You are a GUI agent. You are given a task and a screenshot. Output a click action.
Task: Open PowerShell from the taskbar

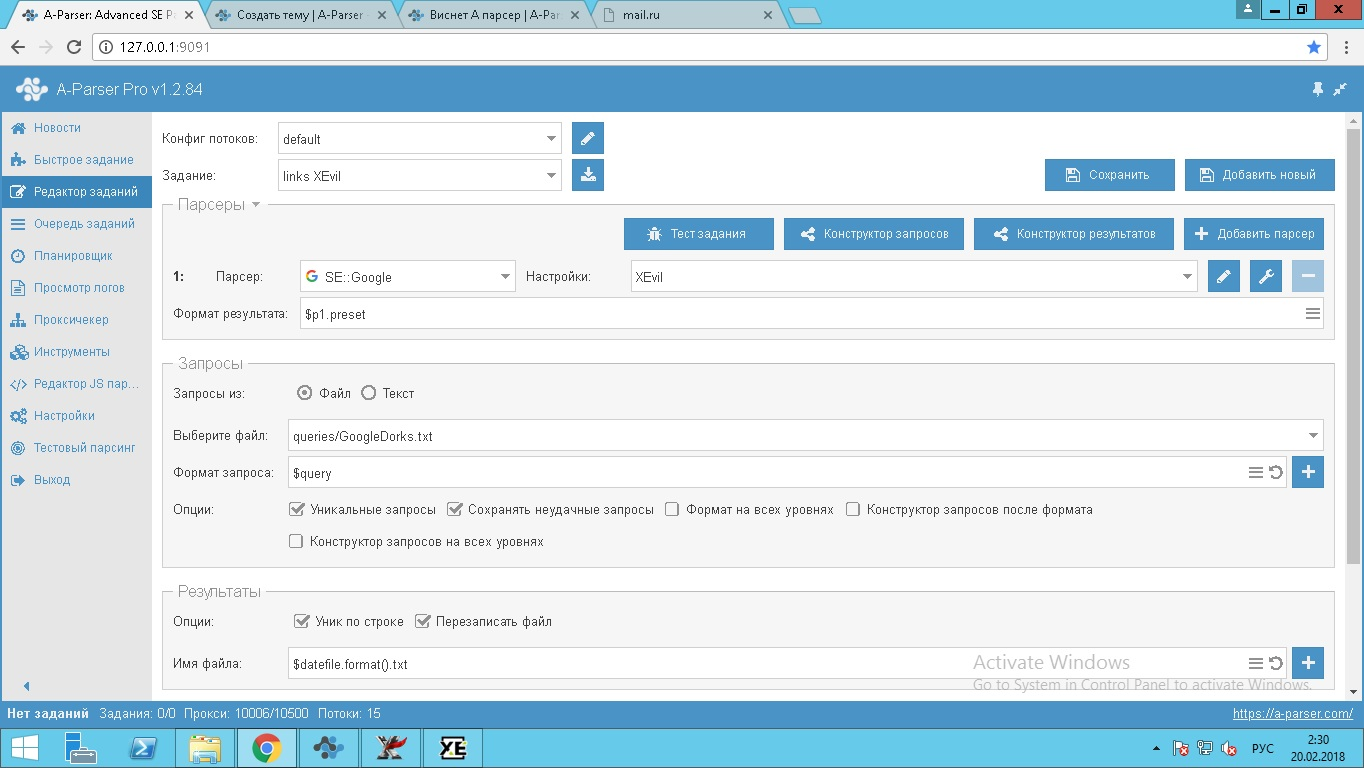144,748
